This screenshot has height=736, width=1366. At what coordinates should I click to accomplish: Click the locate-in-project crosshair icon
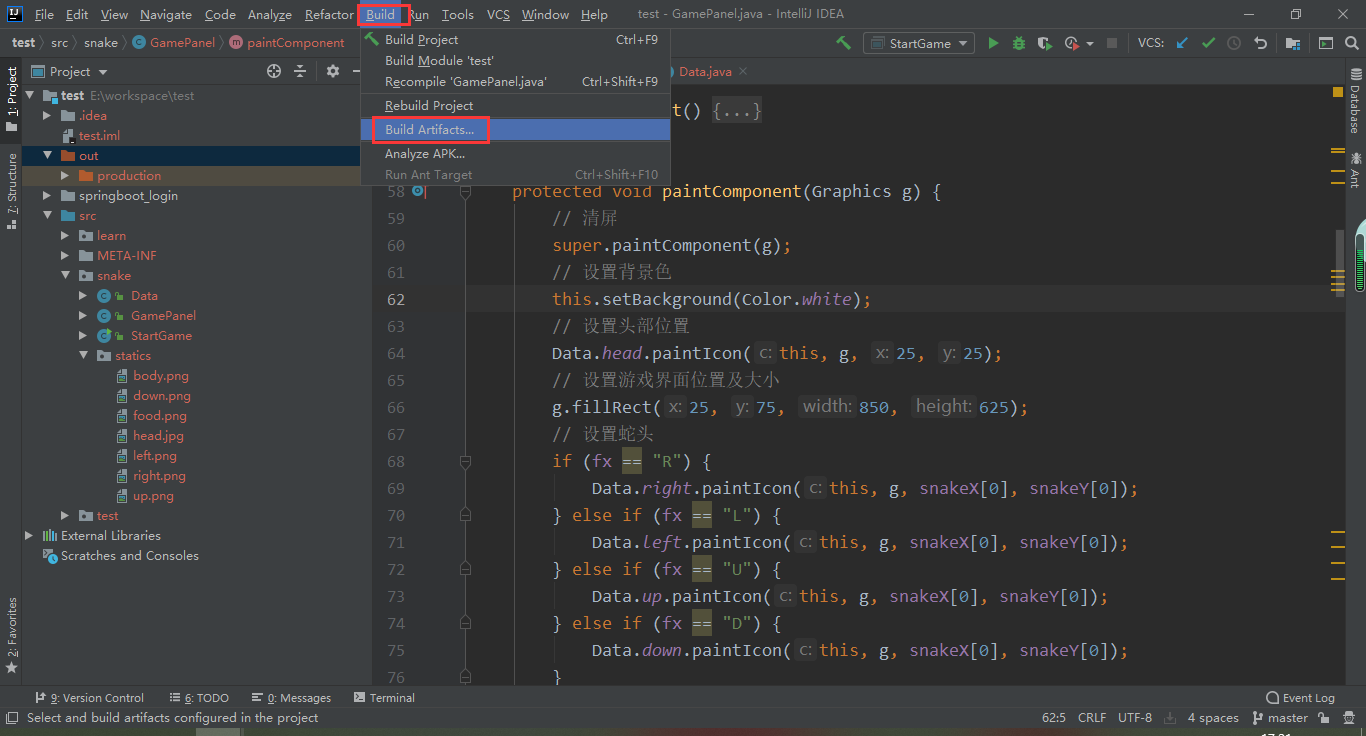[x=274, y=71]
